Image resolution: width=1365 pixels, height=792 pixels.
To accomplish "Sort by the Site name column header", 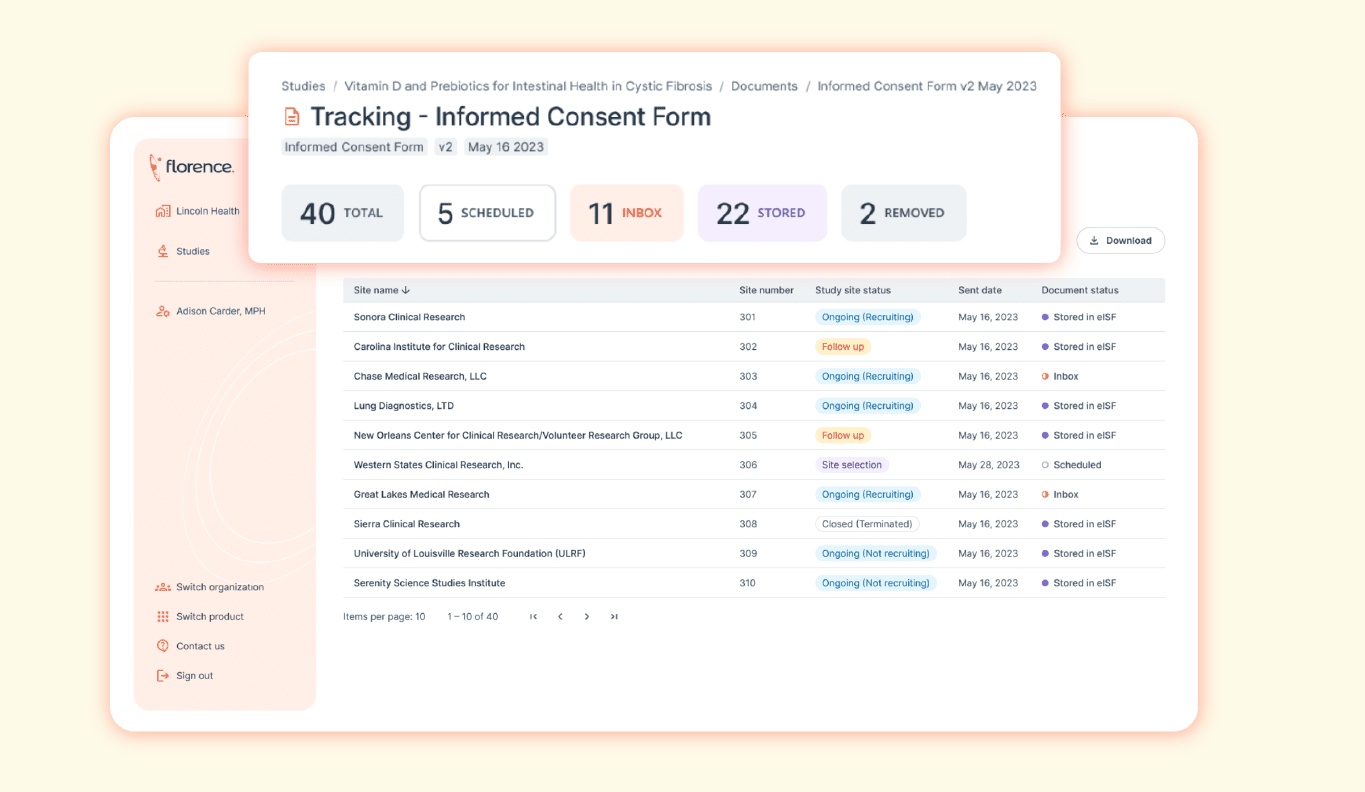I will tap(382, 290).
